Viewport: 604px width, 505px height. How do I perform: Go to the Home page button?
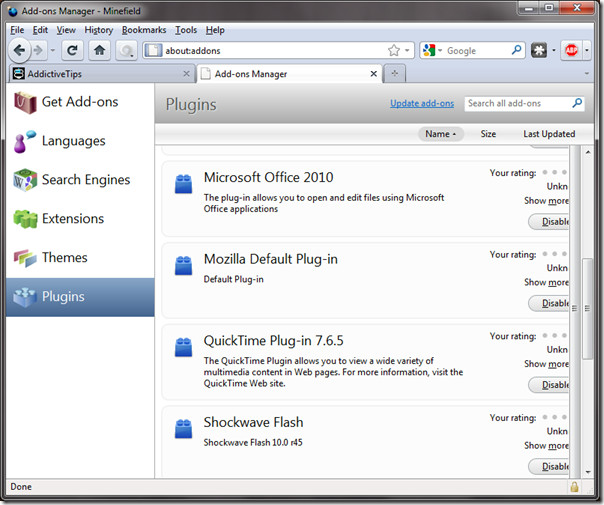click(x=99, y=50)
